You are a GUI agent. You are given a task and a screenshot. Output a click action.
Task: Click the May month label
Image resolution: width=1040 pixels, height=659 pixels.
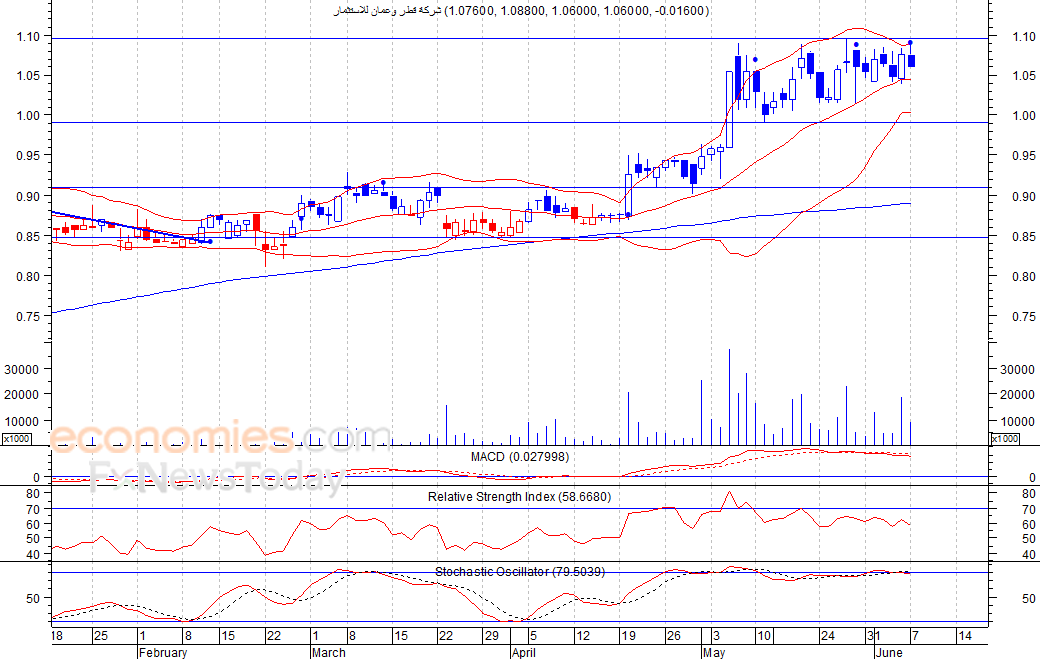[714, 652]
